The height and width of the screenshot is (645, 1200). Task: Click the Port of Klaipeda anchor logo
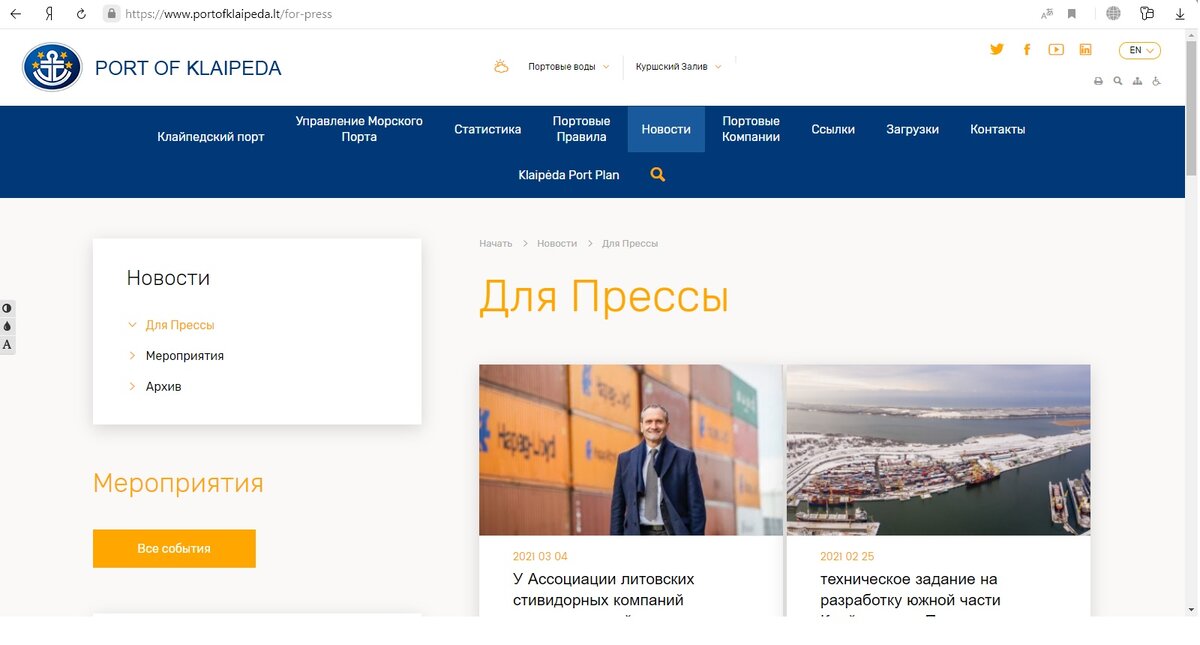(x=51, y=66)
